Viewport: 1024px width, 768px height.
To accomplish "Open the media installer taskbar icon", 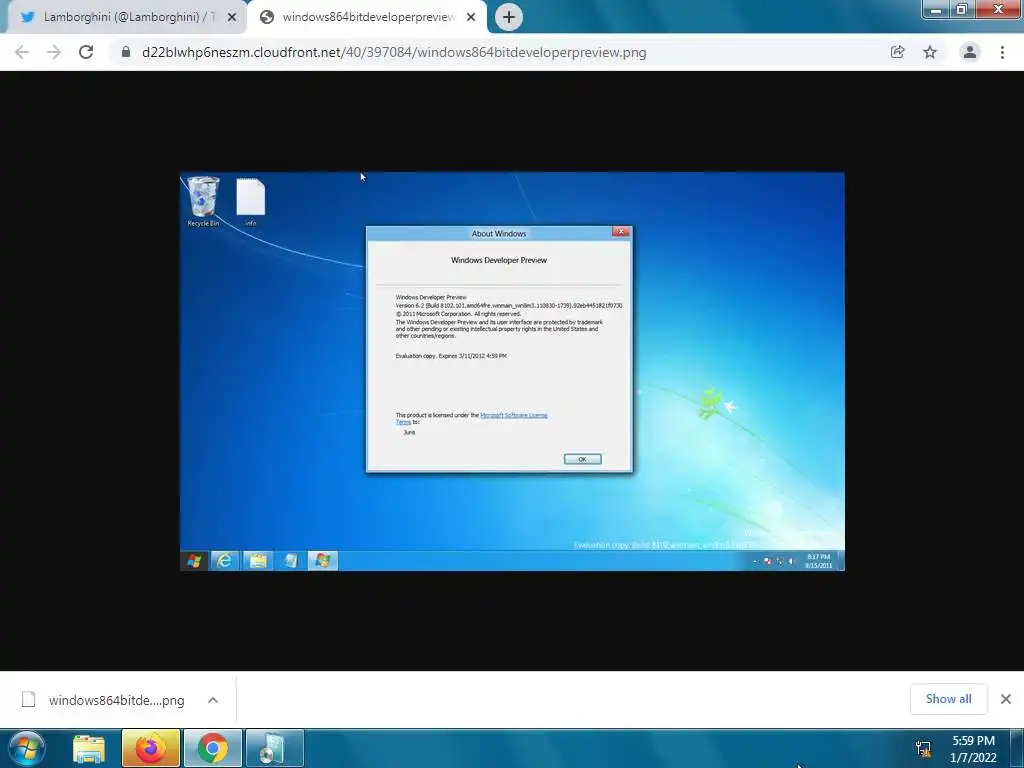I will click(274, 748).
